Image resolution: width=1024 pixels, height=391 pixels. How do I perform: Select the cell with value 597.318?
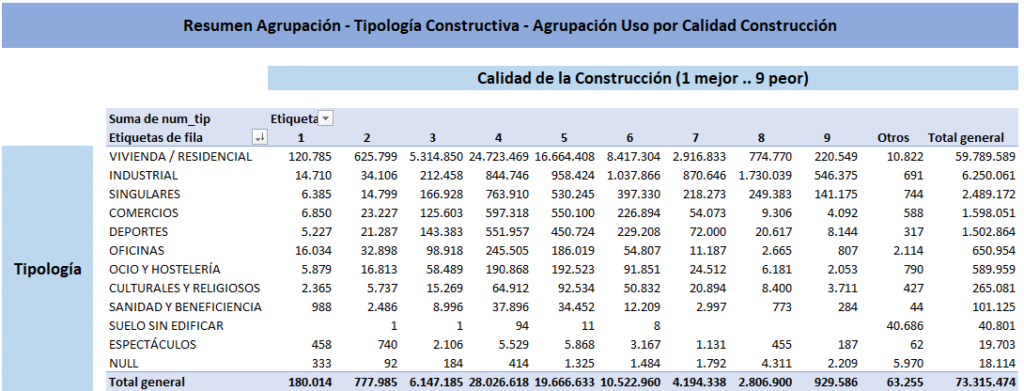tap(506, 213)
